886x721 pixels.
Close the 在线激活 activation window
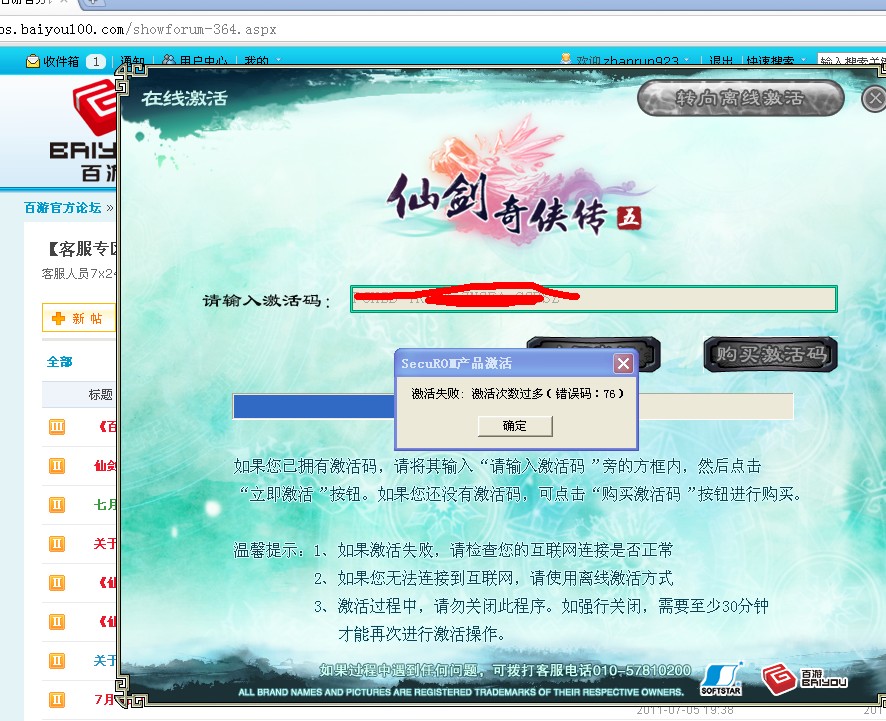[875, 98]
